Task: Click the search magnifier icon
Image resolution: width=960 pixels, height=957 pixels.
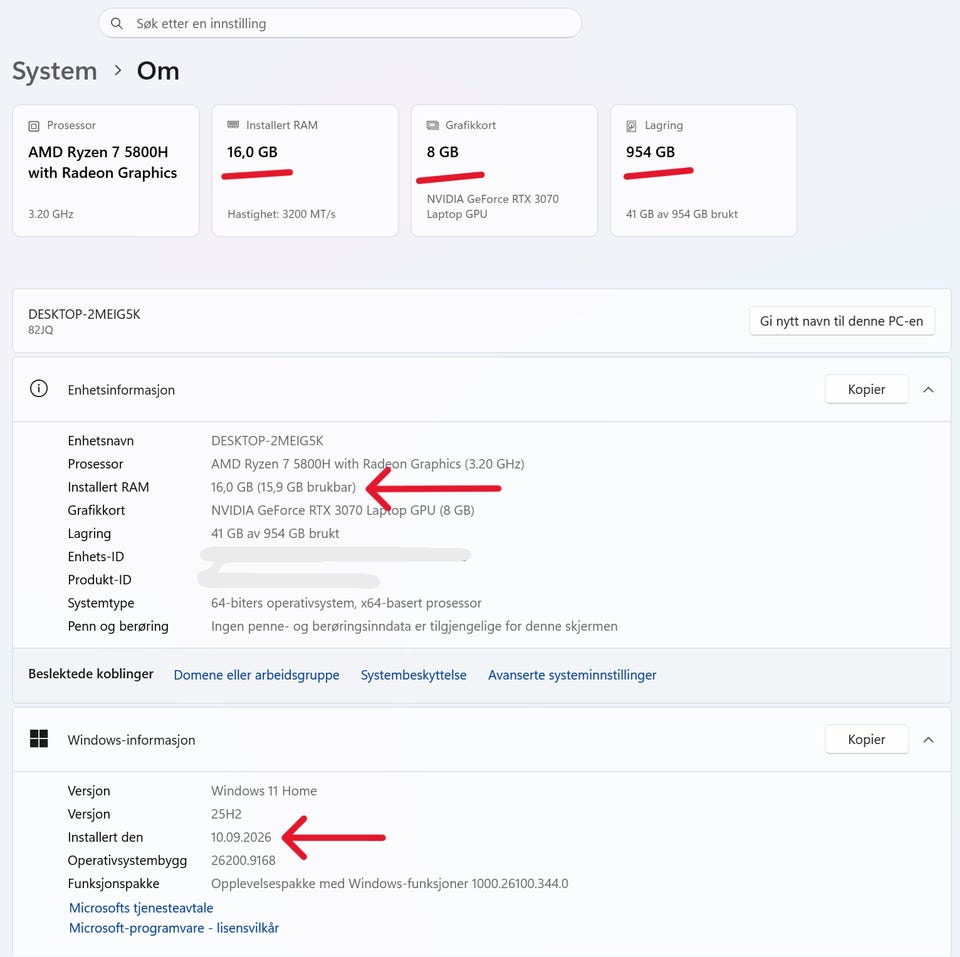Action: pyautogui.click(x=116, y=23)
